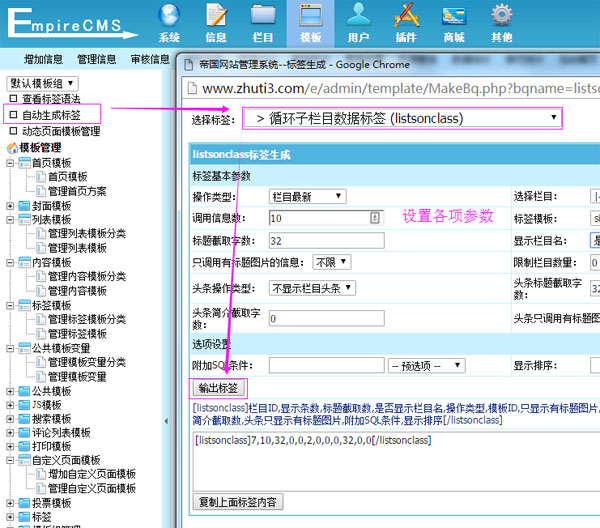600x528 pixels.
Task: Collapse the sidebar with arrow handle
Action: coord(166,421)
